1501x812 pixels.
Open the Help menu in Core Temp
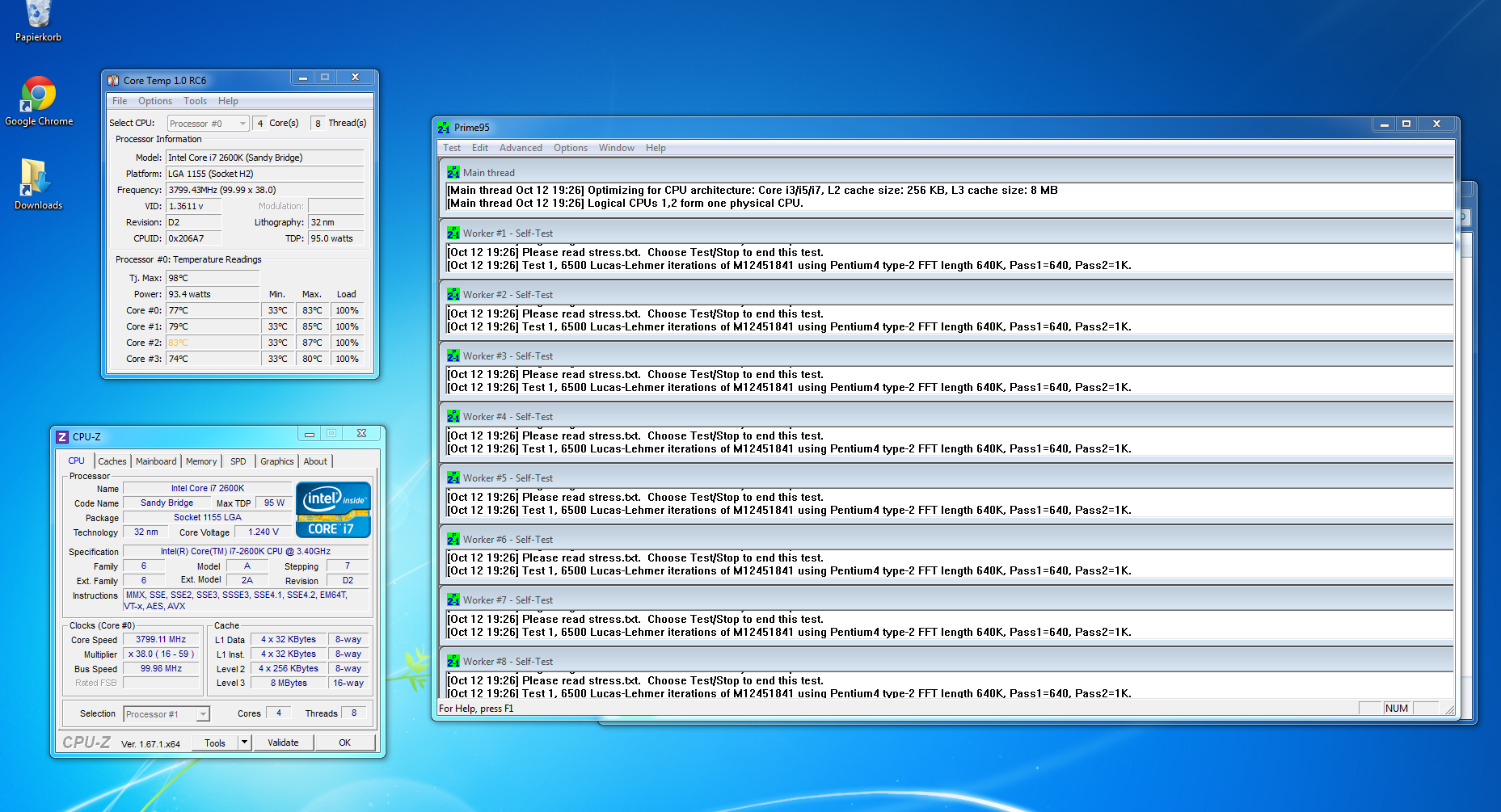point(228,101)
